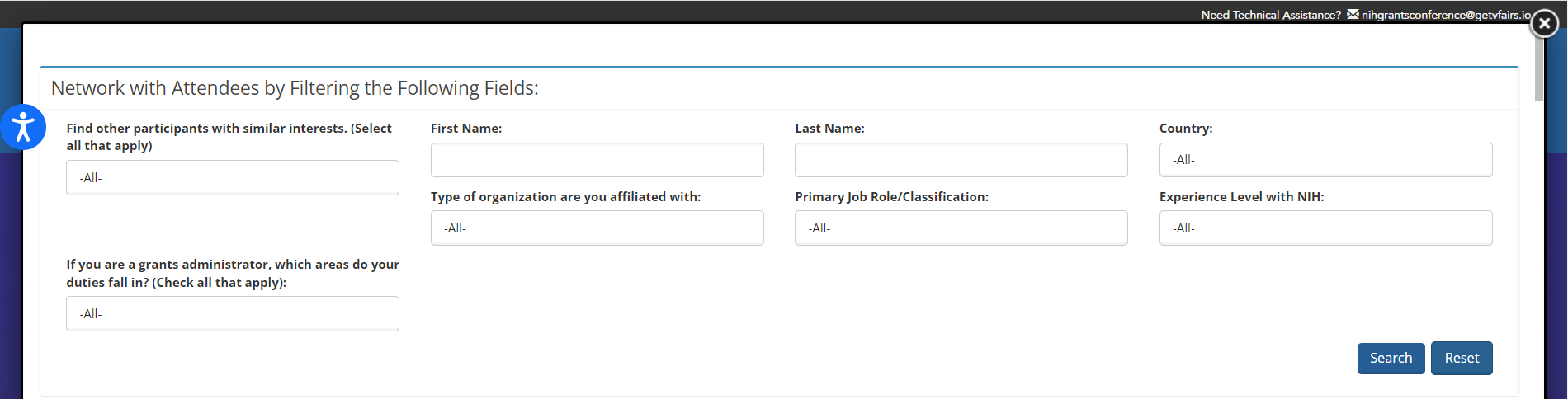Expand the similar interests dropdown
Viewport: 1568px width, 399px height.
[232, 178]
